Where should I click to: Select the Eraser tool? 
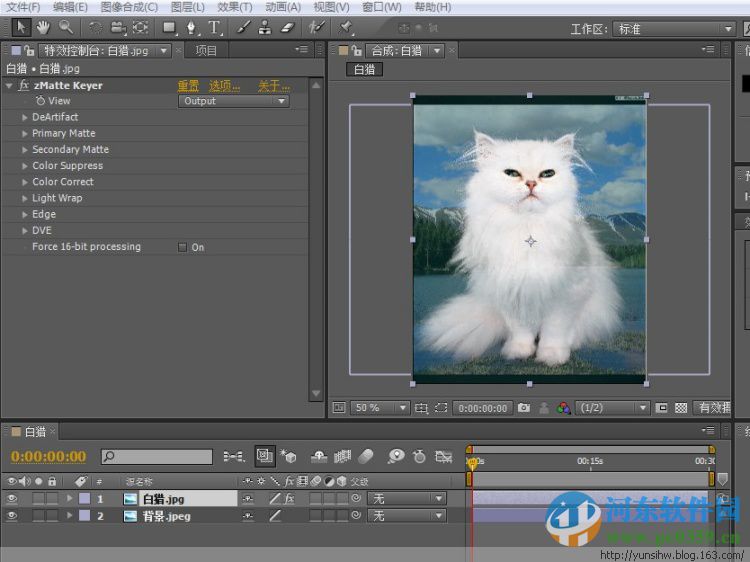tap(289, 27)
